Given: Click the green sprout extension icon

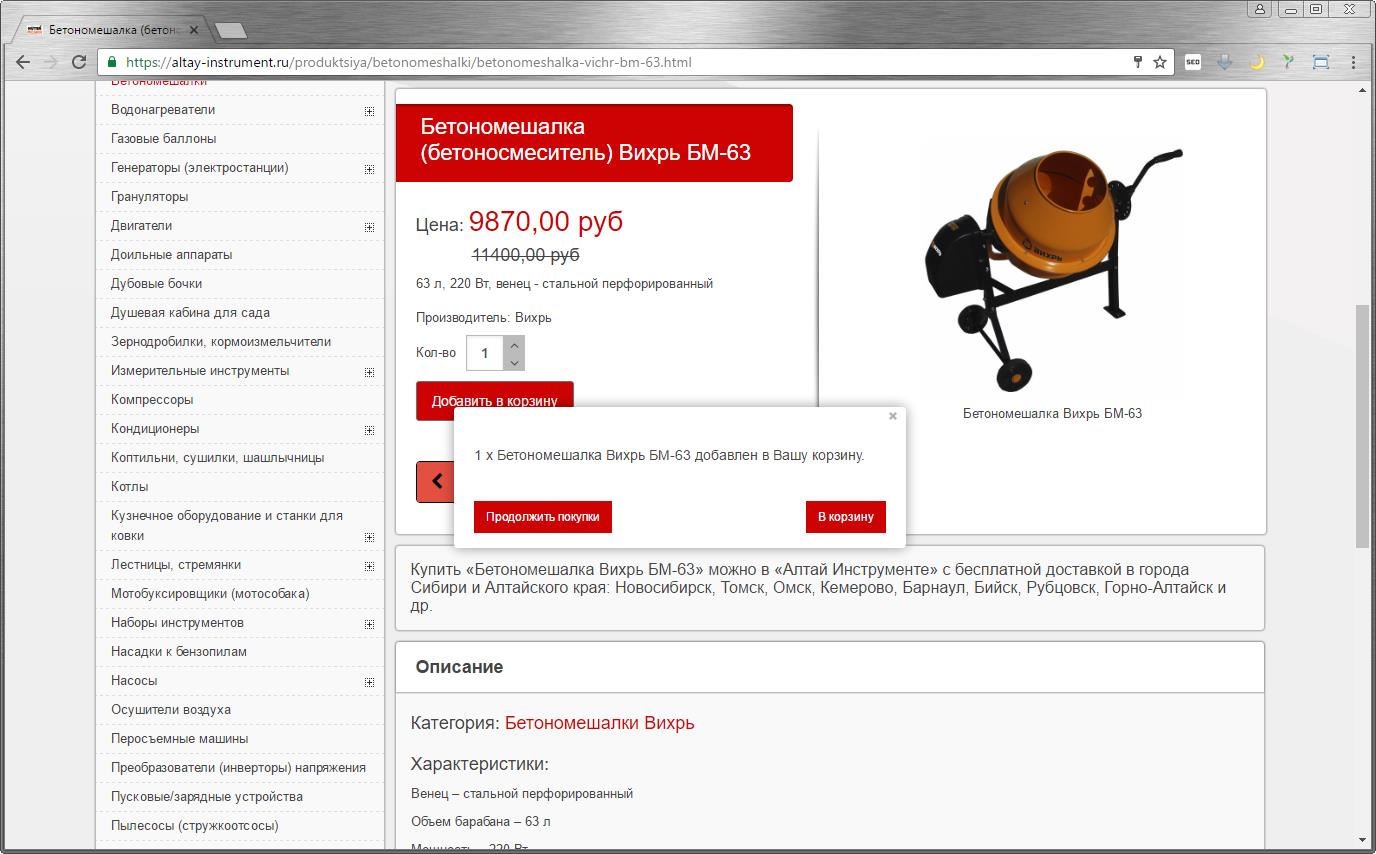Looking at the screenshot, I should point(1289,62).
